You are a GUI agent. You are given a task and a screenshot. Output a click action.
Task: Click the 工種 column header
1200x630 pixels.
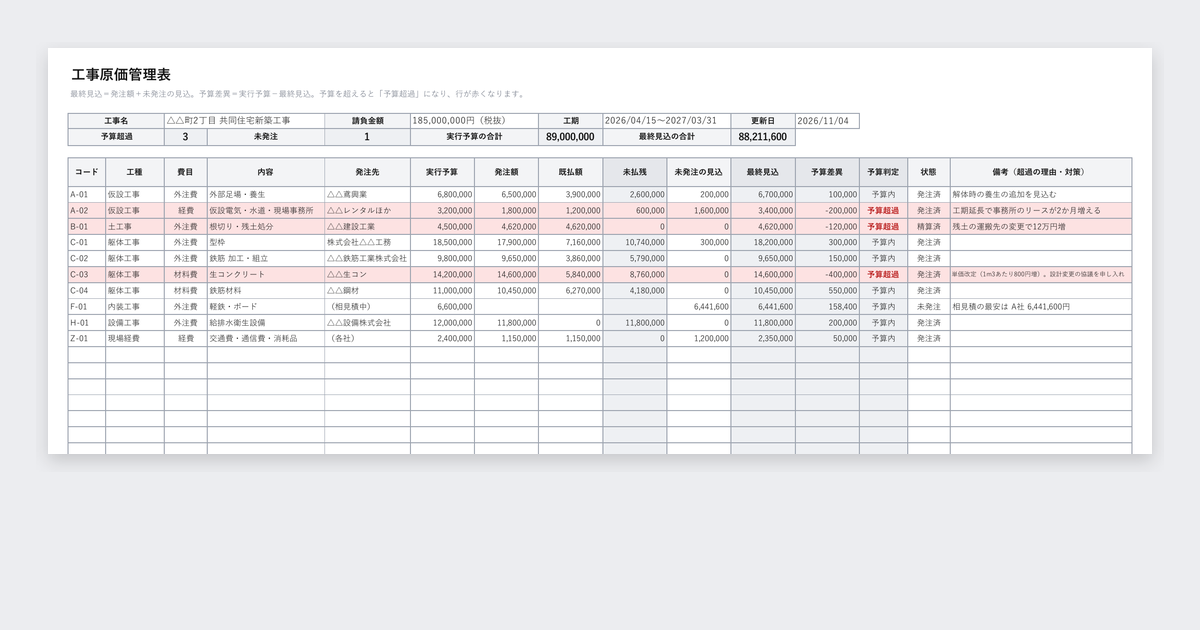click(x=135, y=172)
